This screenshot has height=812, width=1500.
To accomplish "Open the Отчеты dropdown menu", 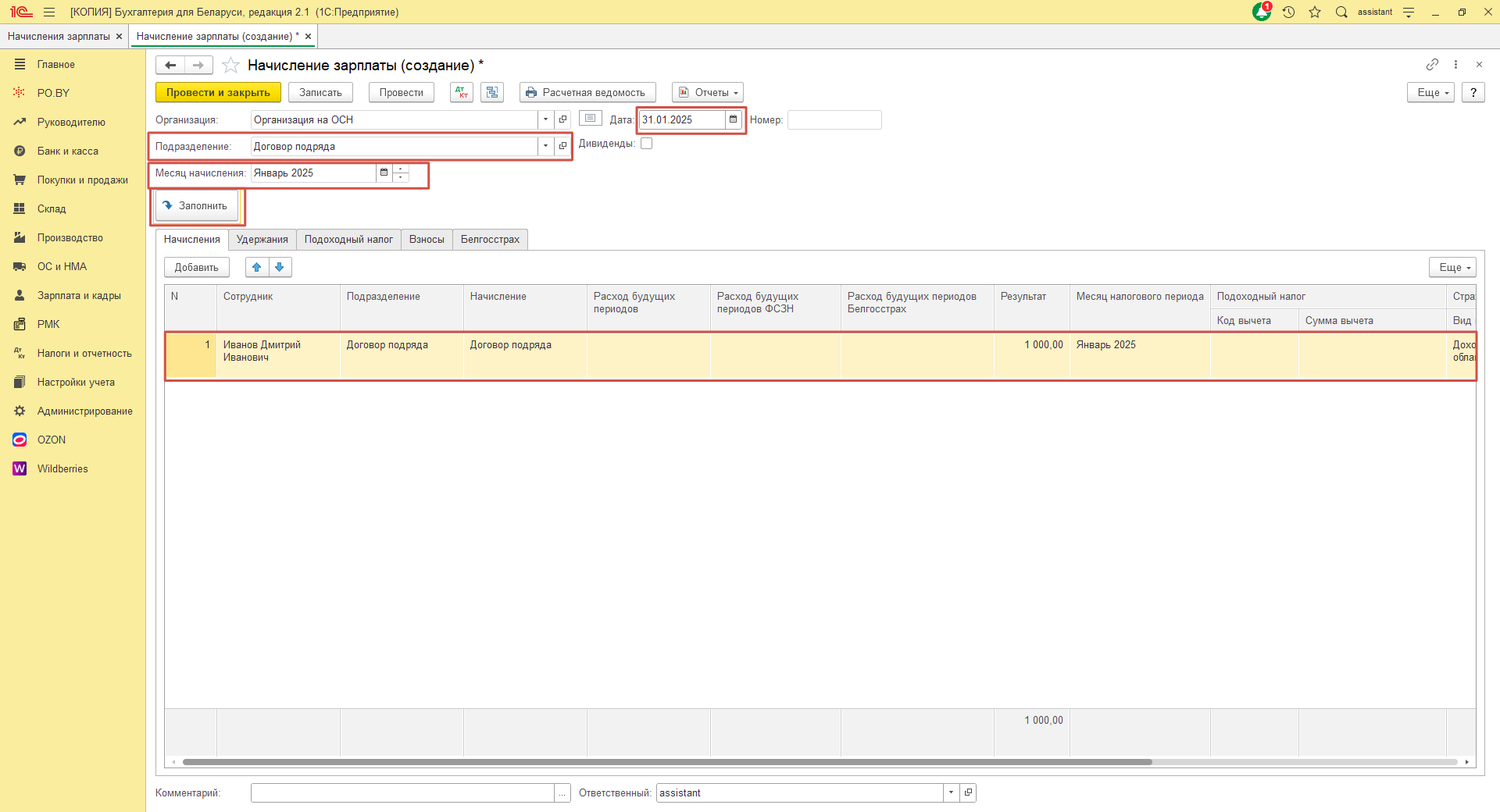I will (x=708, y=93).
